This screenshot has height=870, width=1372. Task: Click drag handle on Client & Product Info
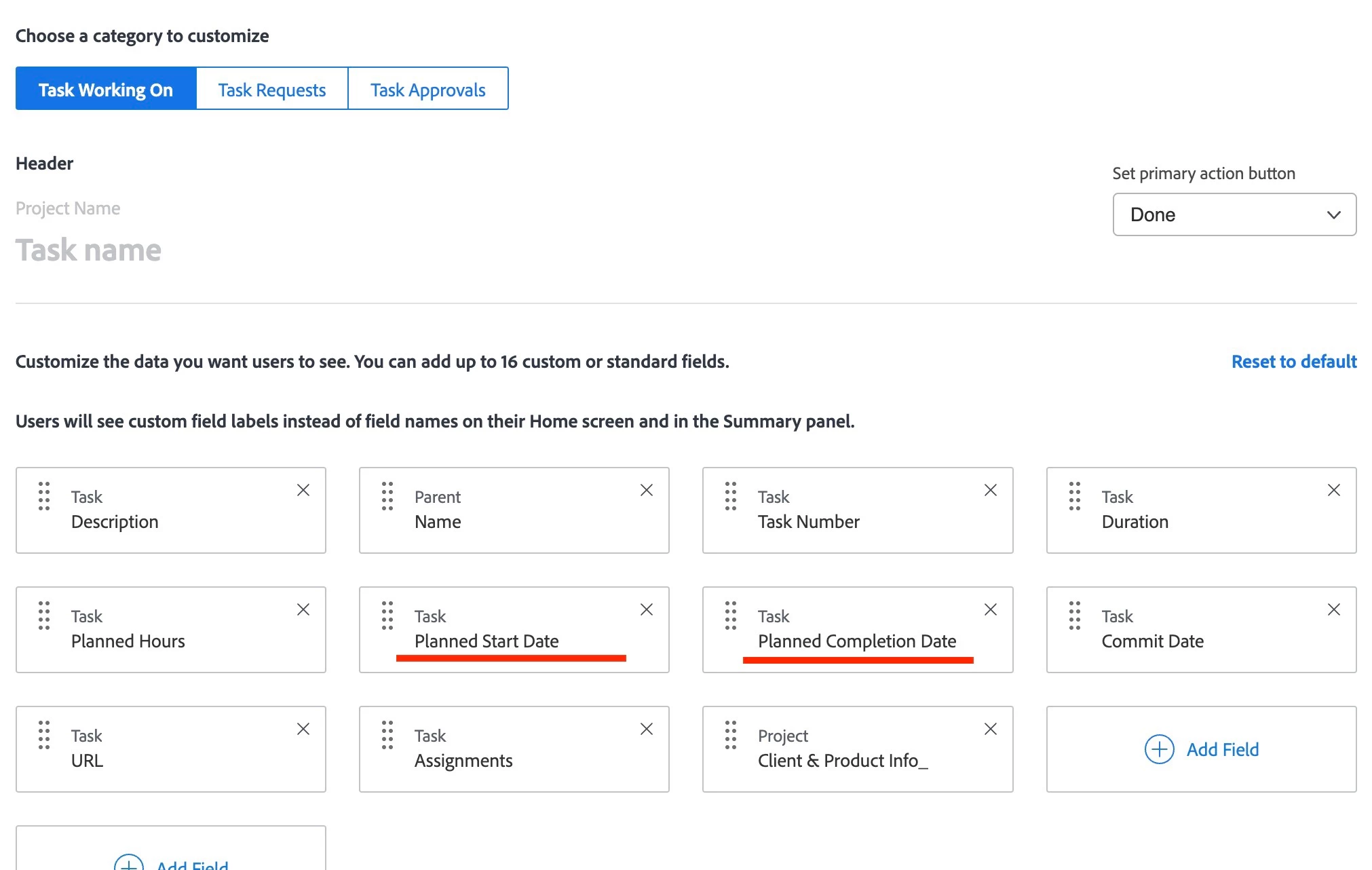pos(731,735)
